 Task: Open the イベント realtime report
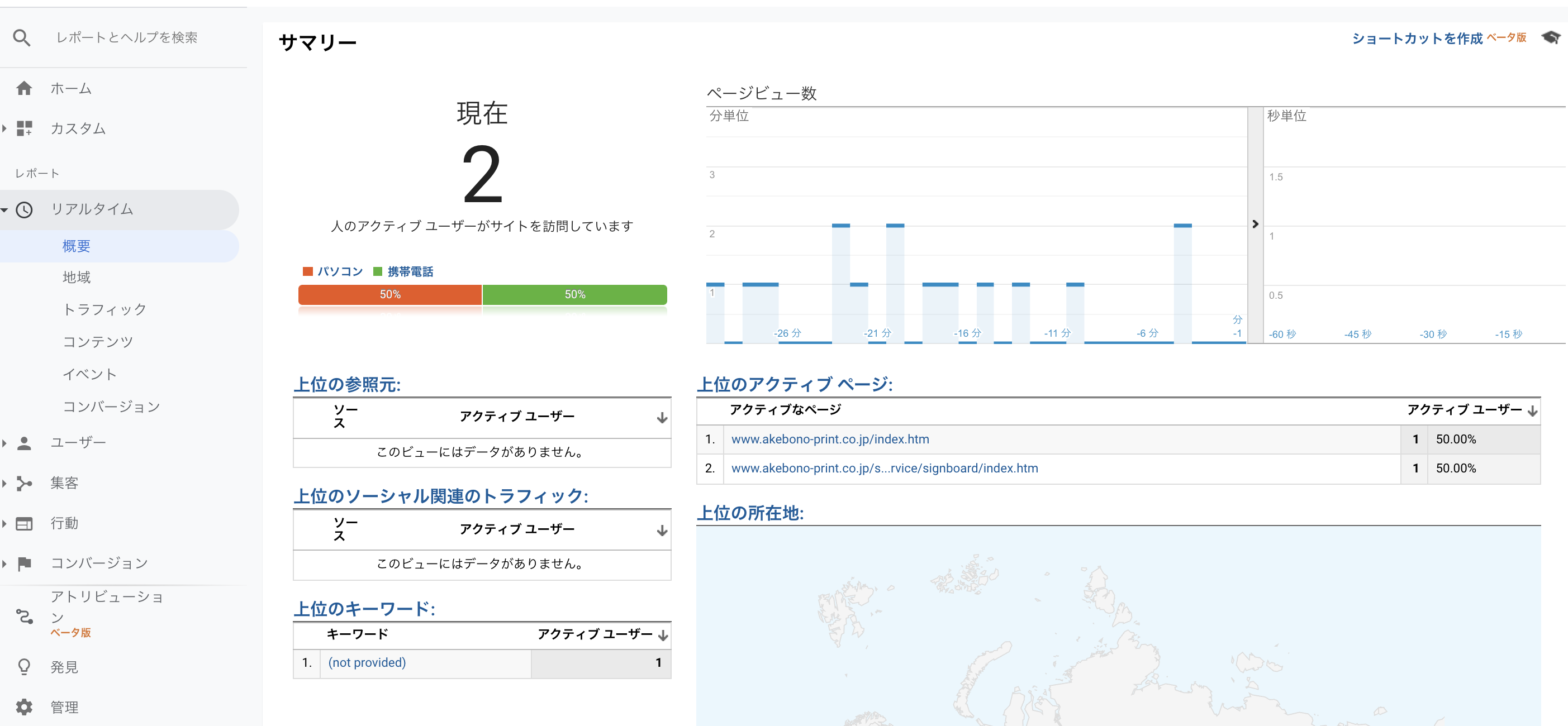[89, 374]
